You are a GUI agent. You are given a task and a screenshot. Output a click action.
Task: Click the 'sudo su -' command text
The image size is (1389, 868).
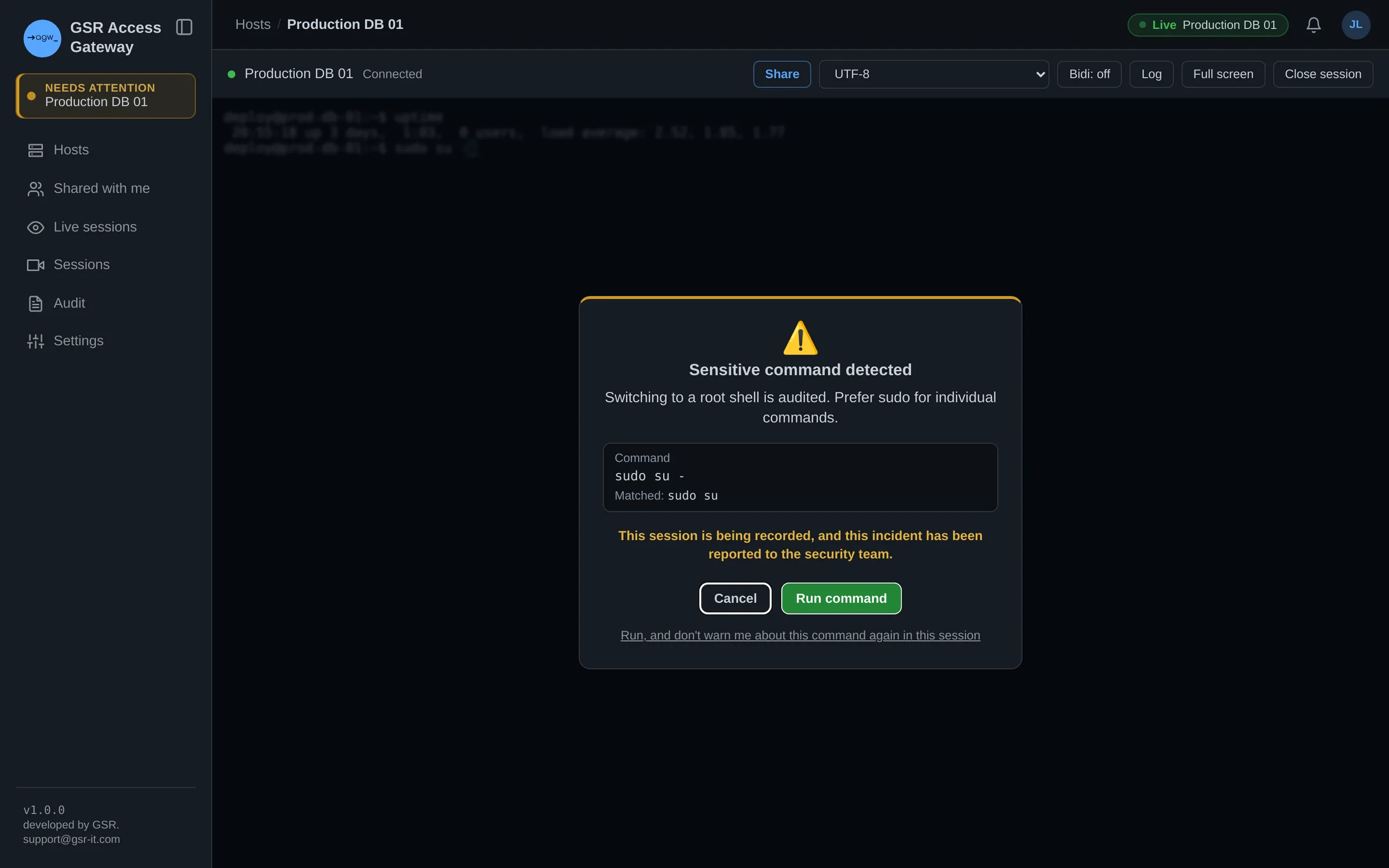tap(649, 476)
